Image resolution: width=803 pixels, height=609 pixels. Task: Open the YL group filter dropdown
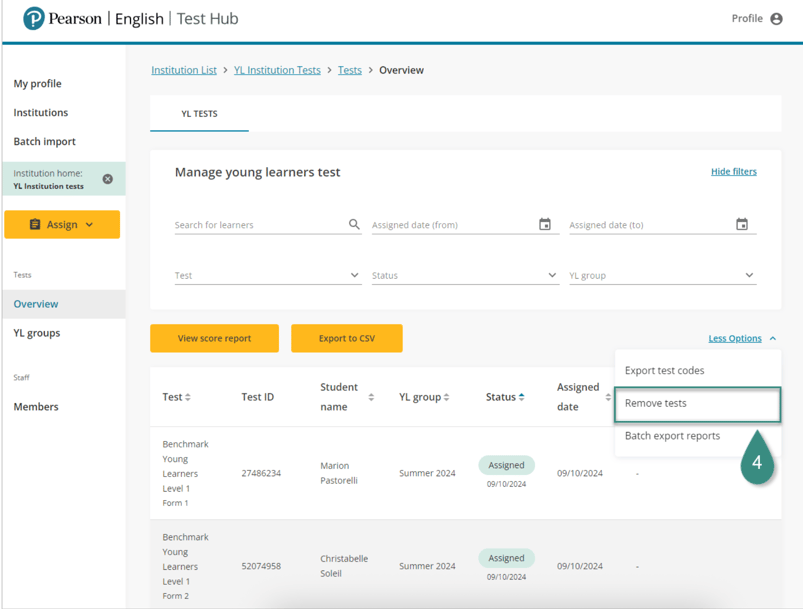coord(749,276)
